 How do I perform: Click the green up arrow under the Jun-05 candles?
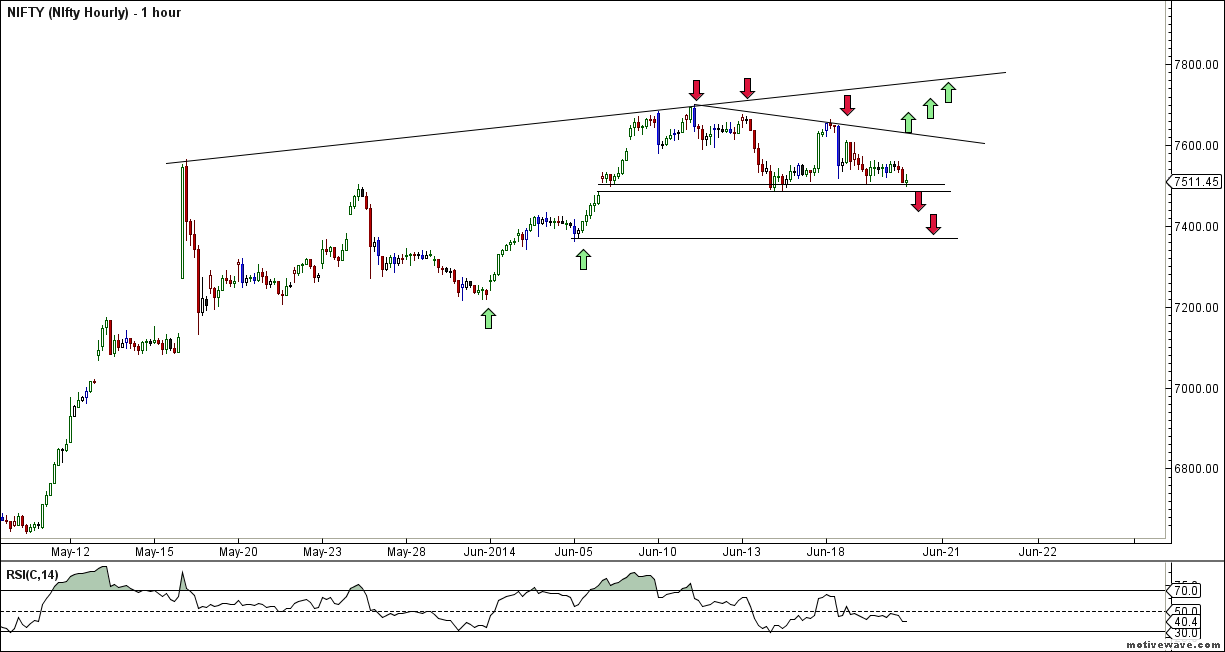coord(583,260)
